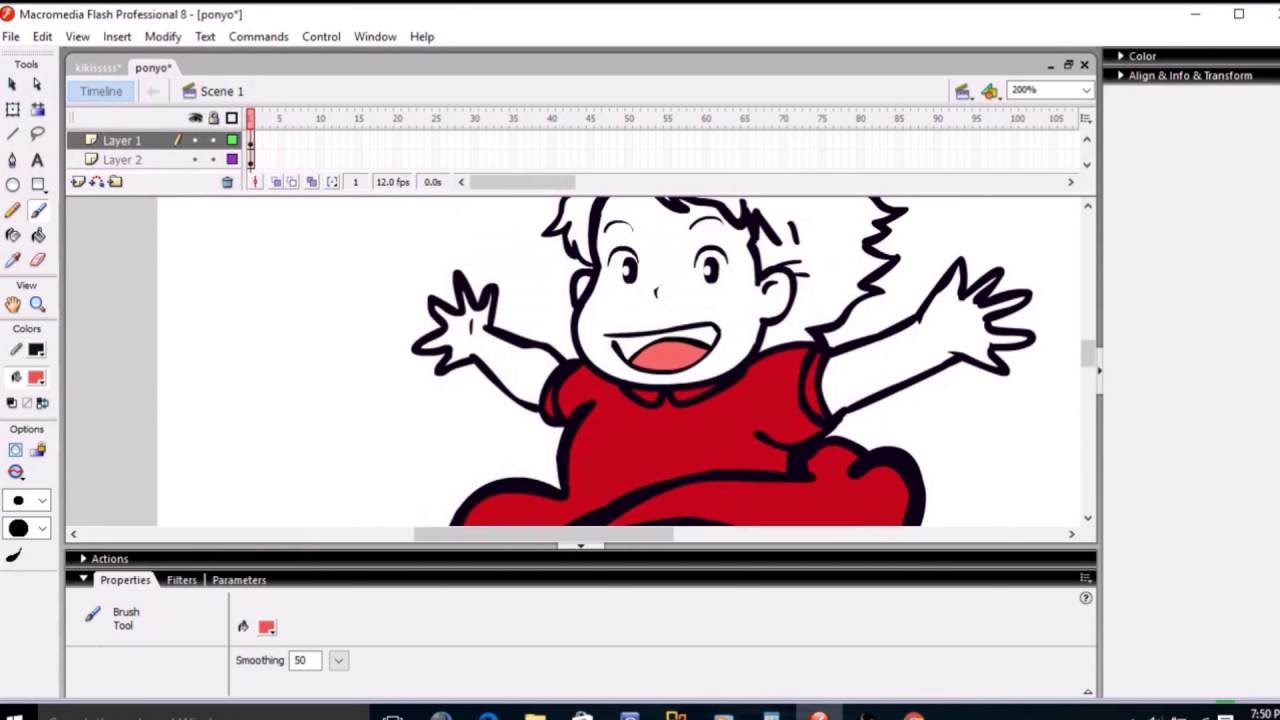Select the Lasso tool

tap(38, 134)
